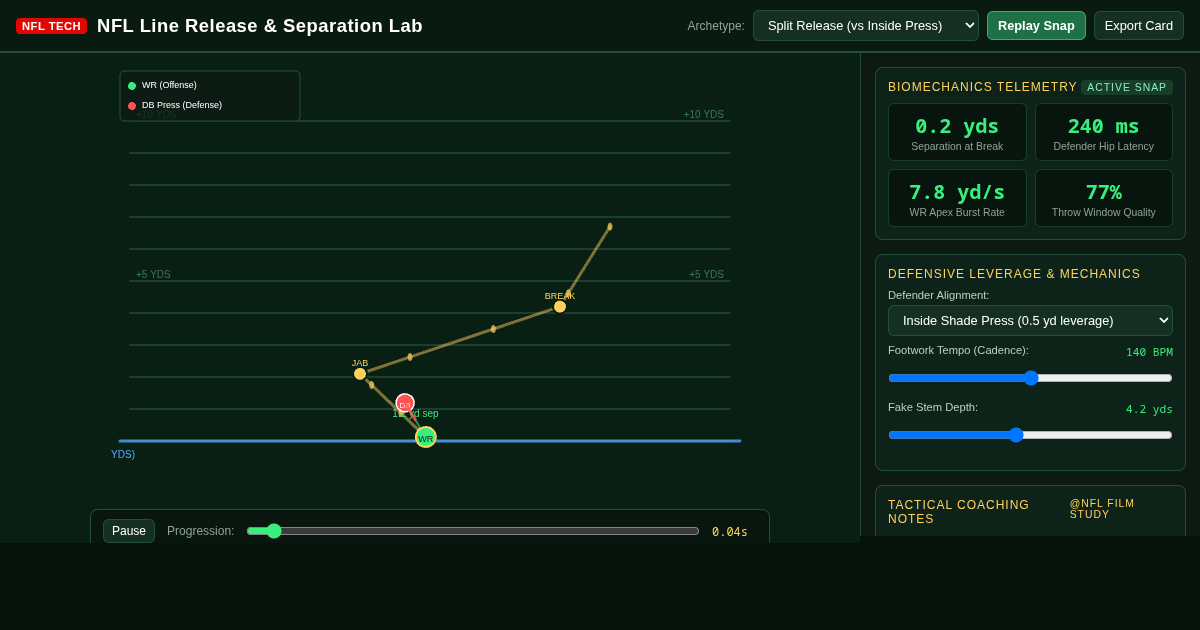
Task: Click the Progression timeline slider
Action: [473, 531]
